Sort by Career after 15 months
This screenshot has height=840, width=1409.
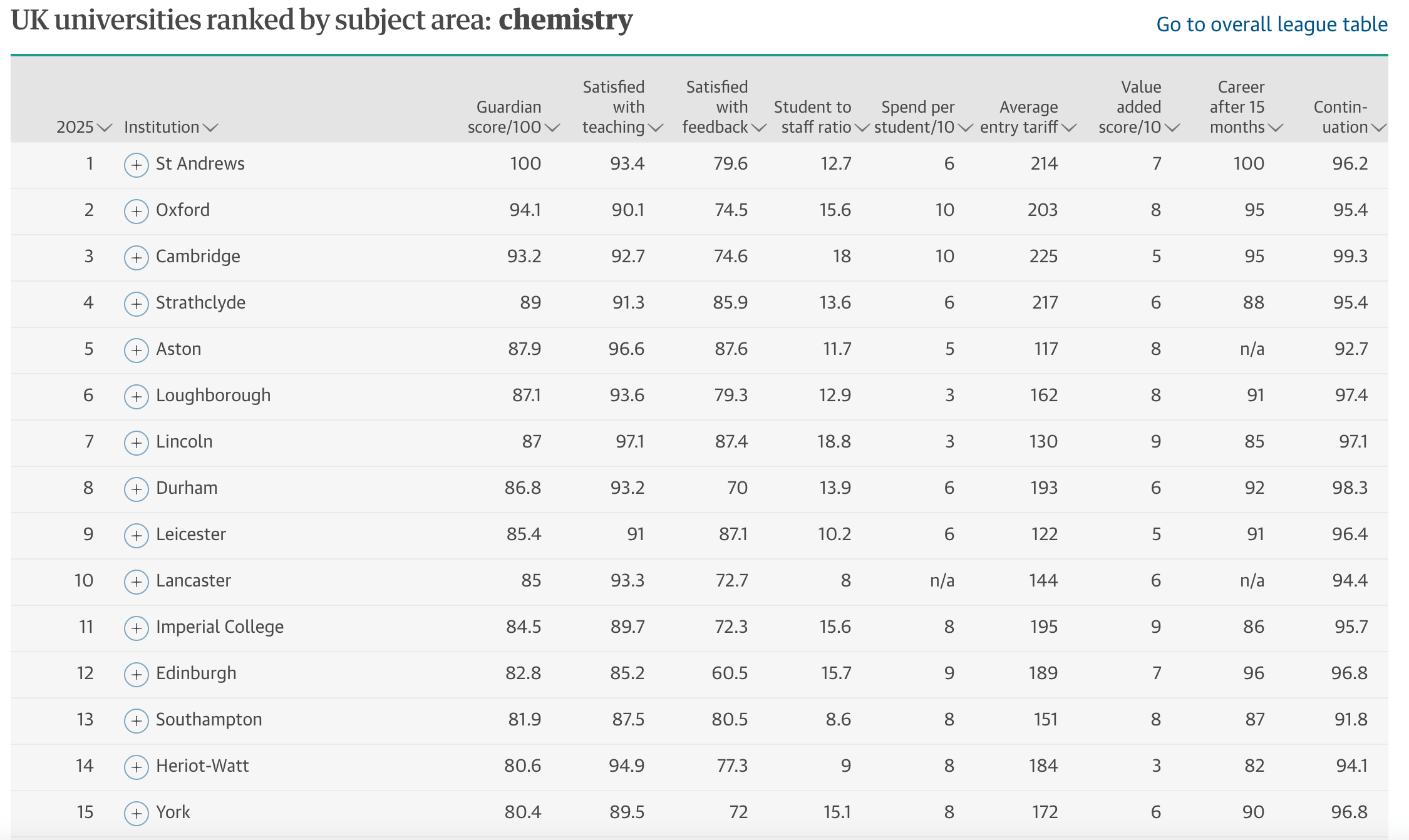tap(1246, 107)
